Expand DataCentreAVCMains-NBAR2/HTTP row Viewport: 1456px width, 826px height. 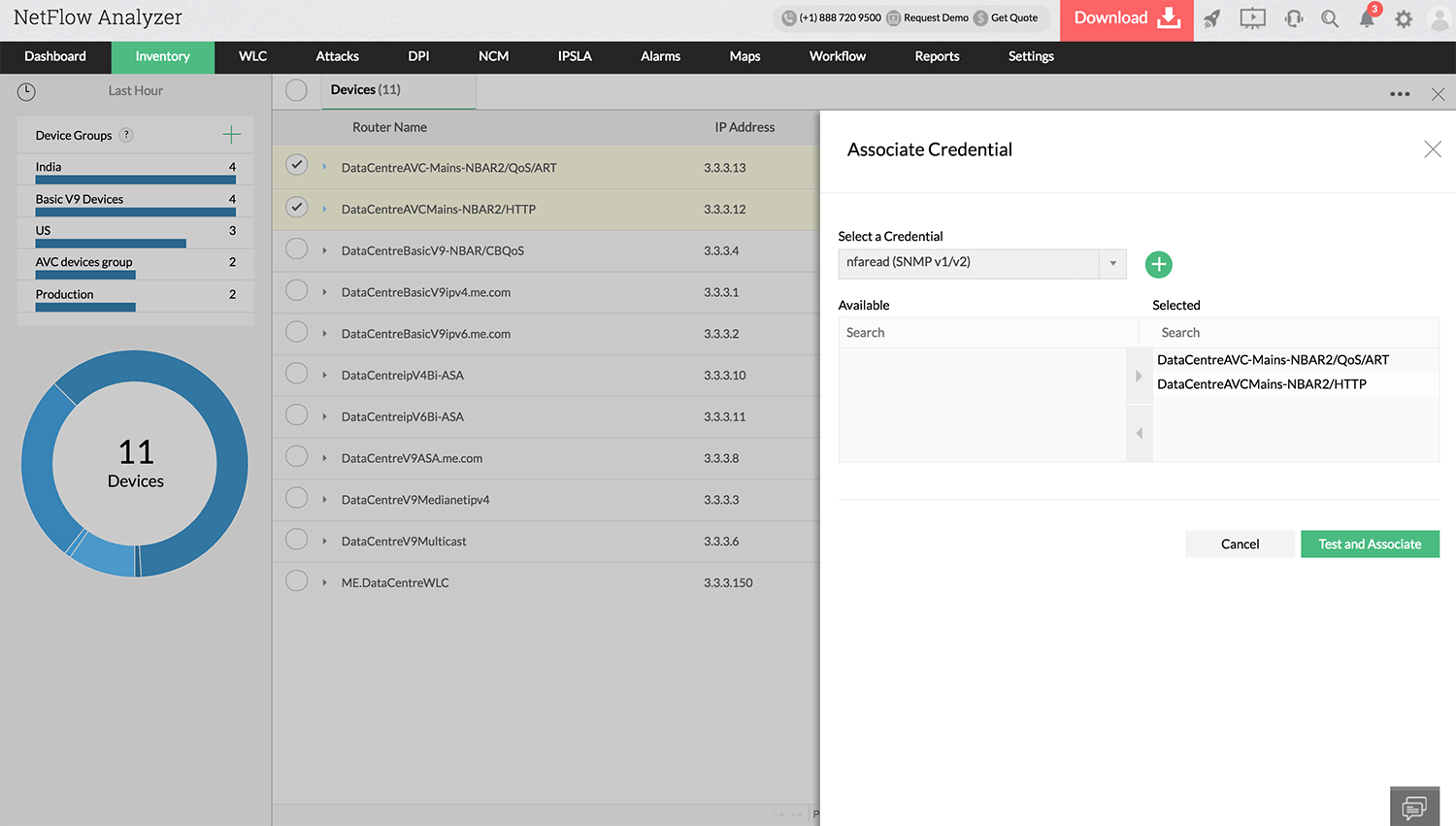tap(324, 209)
